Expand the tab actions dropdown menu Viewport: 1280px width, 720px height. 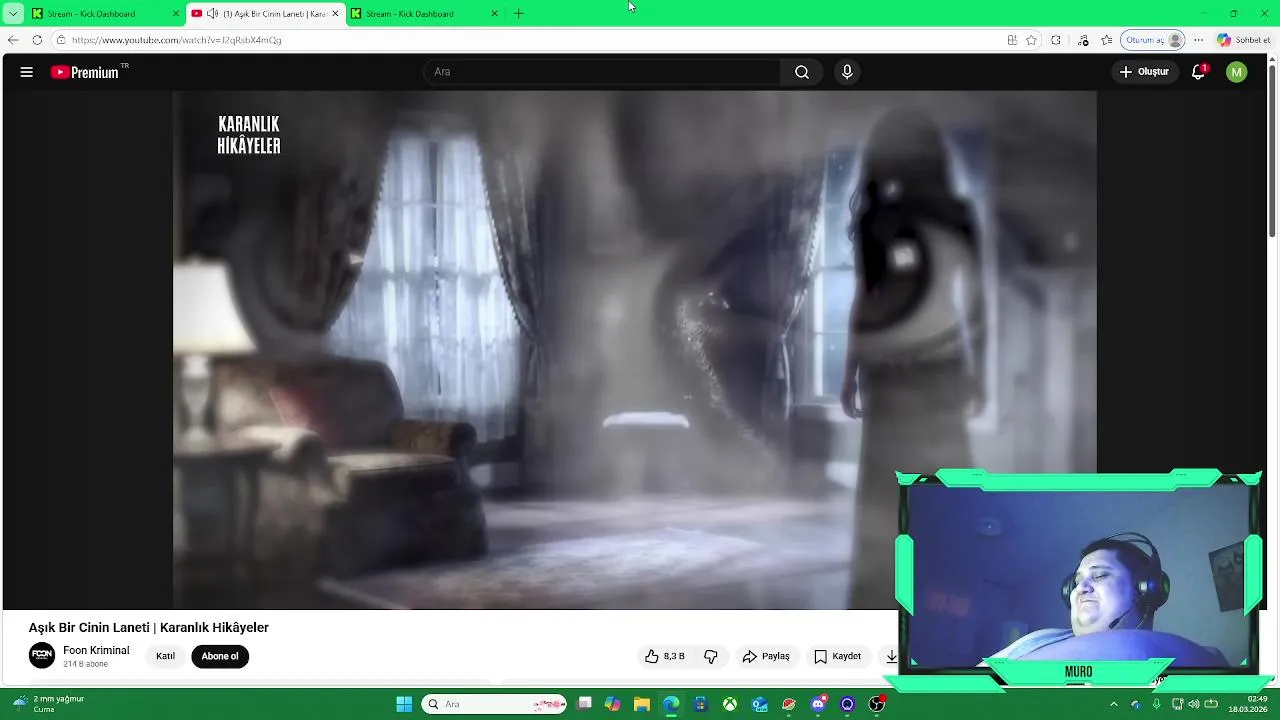pyautogui.click(x=13, y=14)
